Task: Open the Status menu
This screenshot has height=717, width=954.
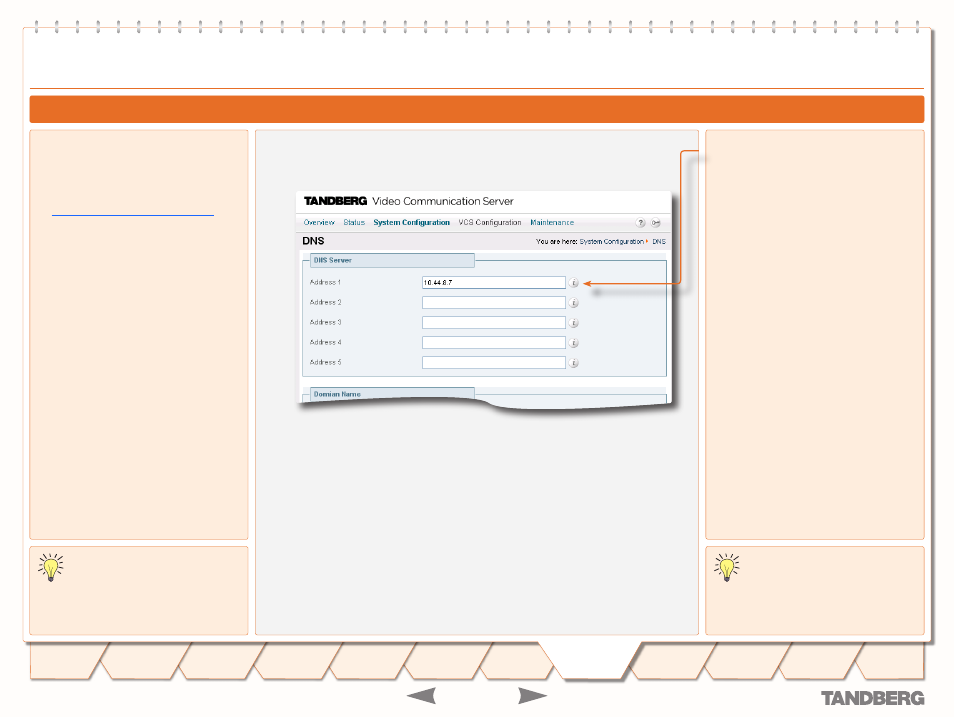Action: pos(354,223)
